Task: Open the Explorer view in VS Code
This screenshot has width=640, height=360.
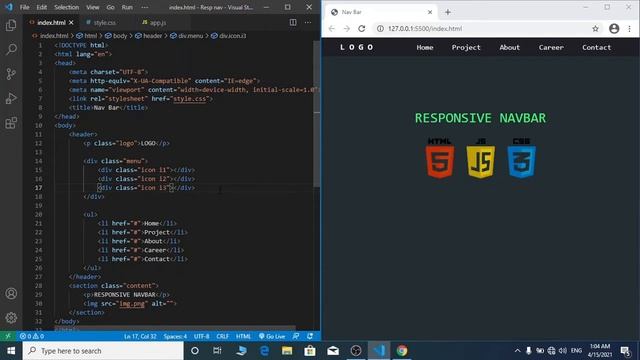Action: pos(11,25)
